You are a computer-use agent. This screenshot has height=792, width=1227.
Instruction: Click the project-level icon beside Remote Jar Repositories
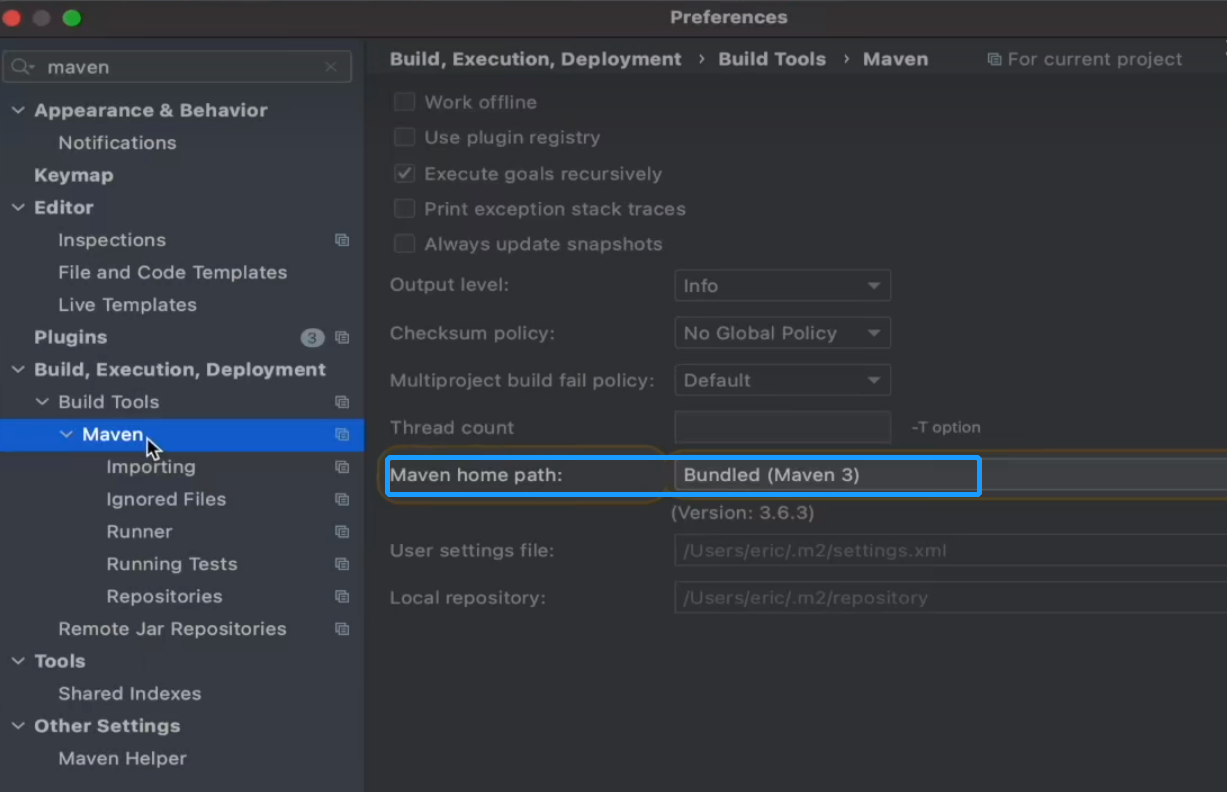click(x=342, y=629)
